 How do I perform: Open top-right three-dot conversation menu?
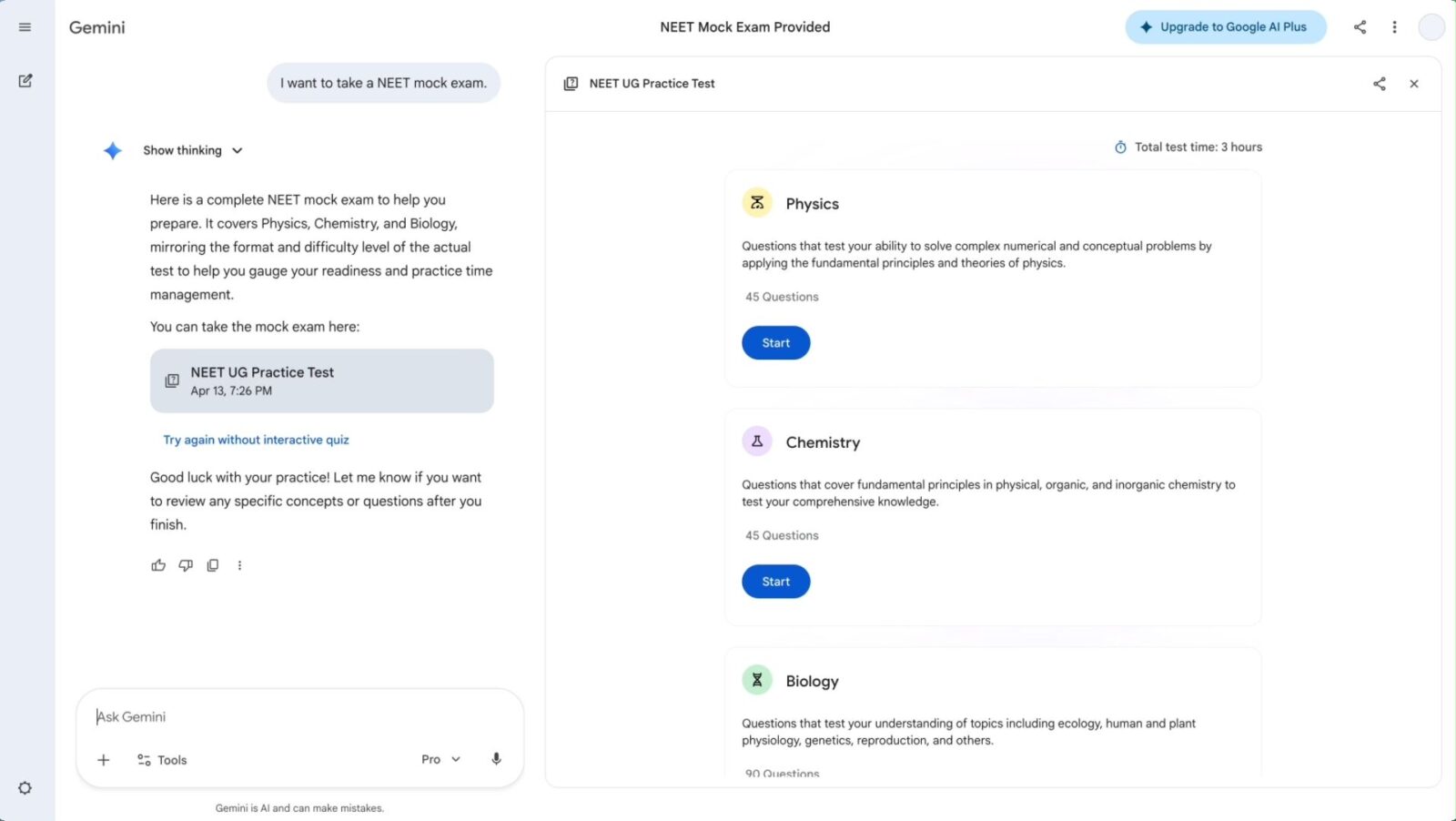click(1394, 27)
